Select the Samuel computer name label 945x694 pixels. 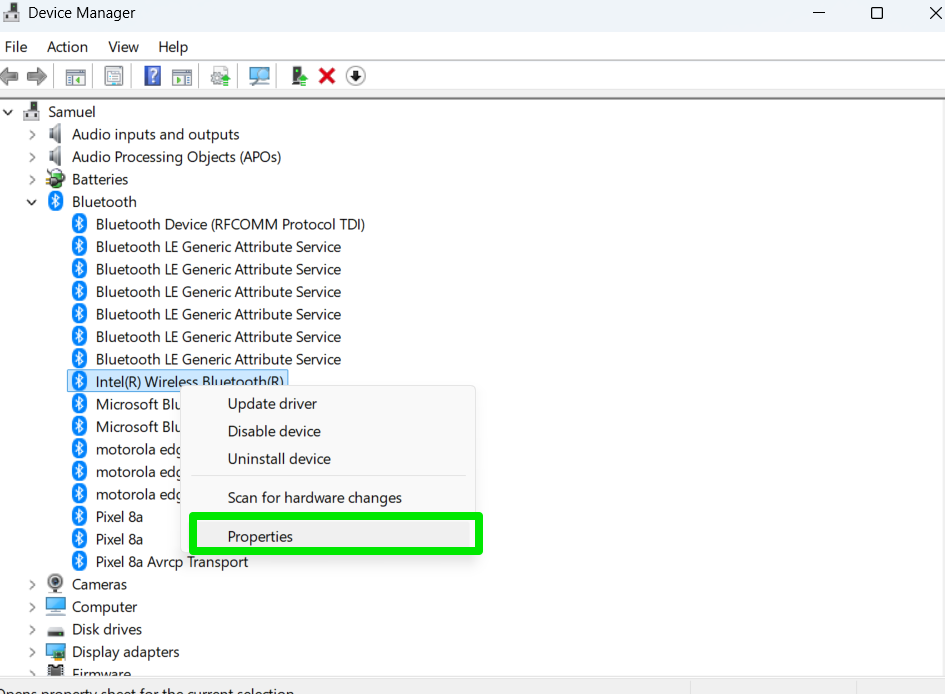72,111
